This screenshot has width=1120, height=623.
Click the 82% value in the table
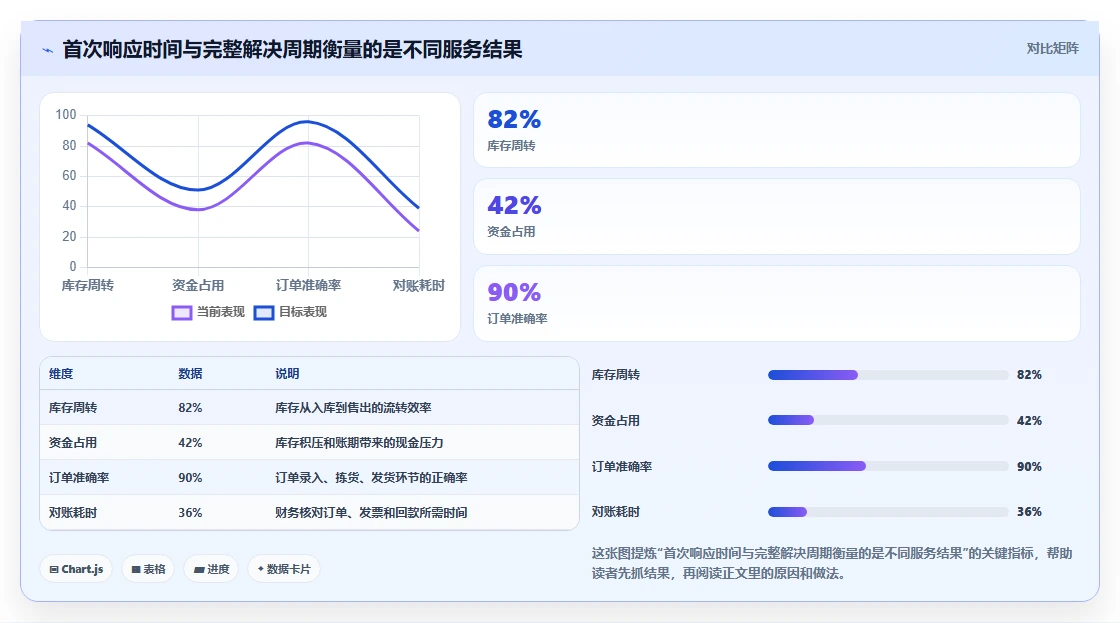tap(190, 408)
